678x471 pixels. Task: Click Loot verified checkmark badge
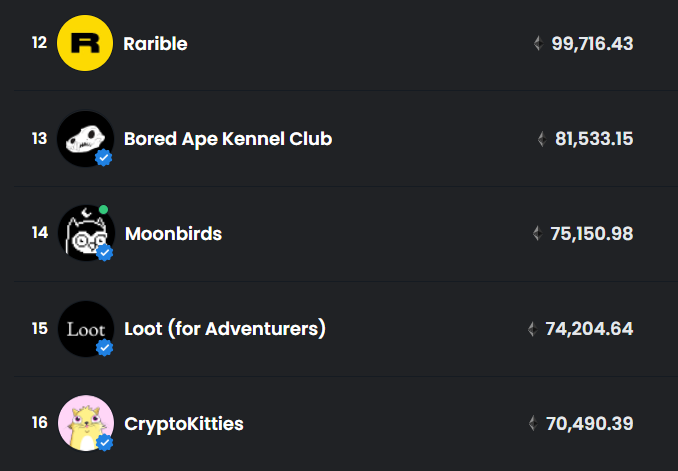pyautogui.click(x=105, y=348)
